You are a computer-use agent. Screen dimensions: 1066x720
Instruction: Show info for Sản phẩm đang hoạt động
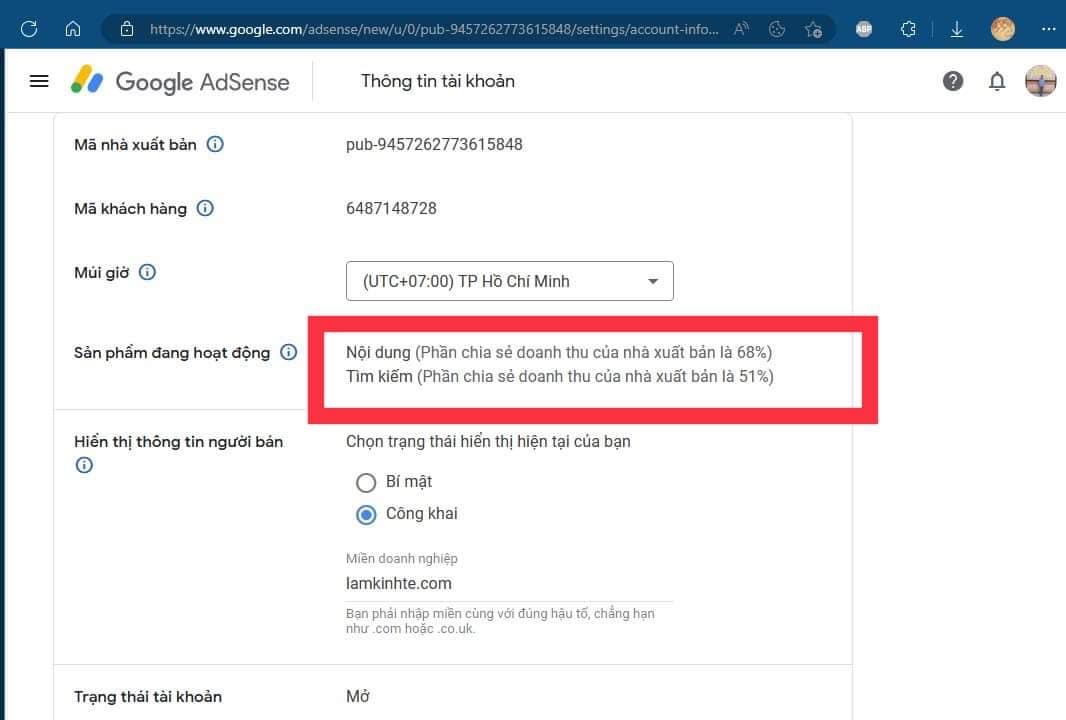tap(288, 352)
